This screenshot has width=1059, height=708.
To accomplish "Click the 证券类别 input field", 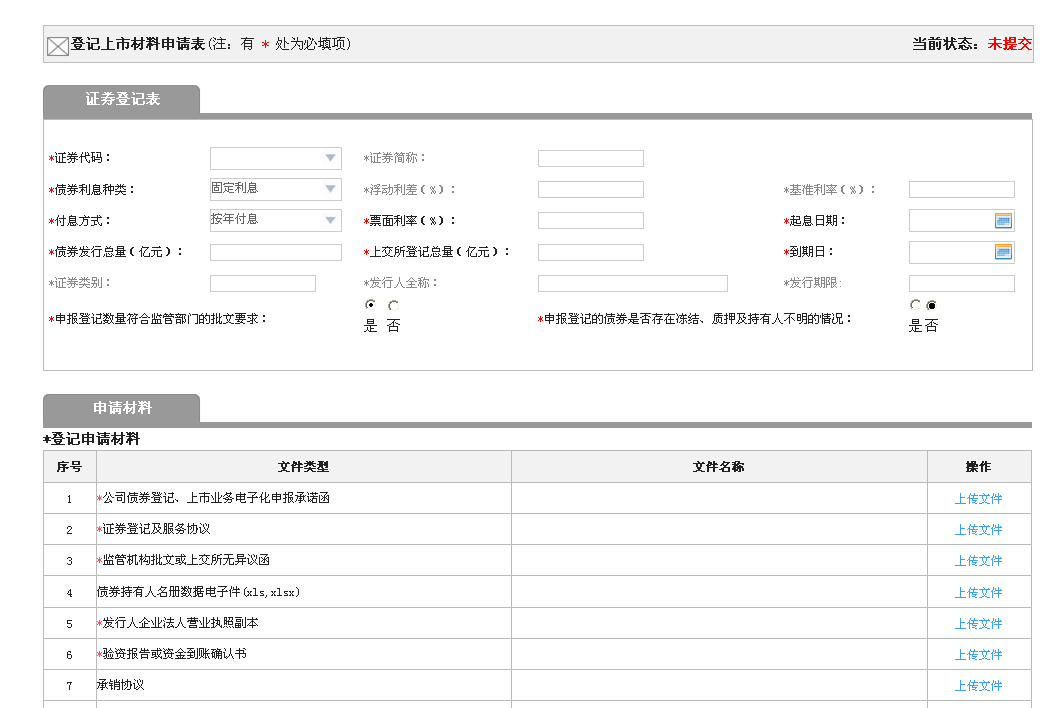I will [x=263, y=284].
